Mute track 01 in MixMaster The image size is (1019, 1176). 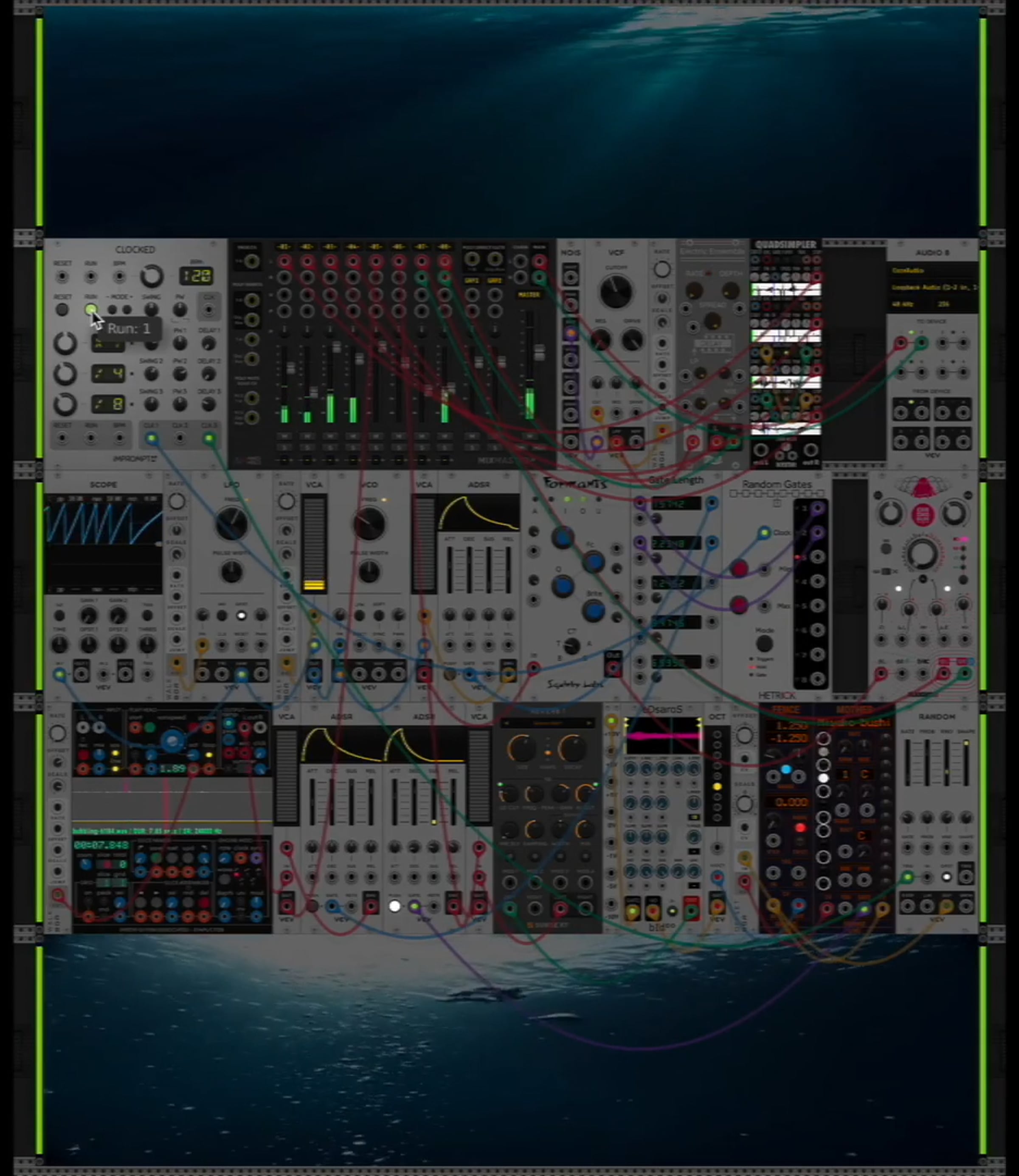(x=284, y=437)
